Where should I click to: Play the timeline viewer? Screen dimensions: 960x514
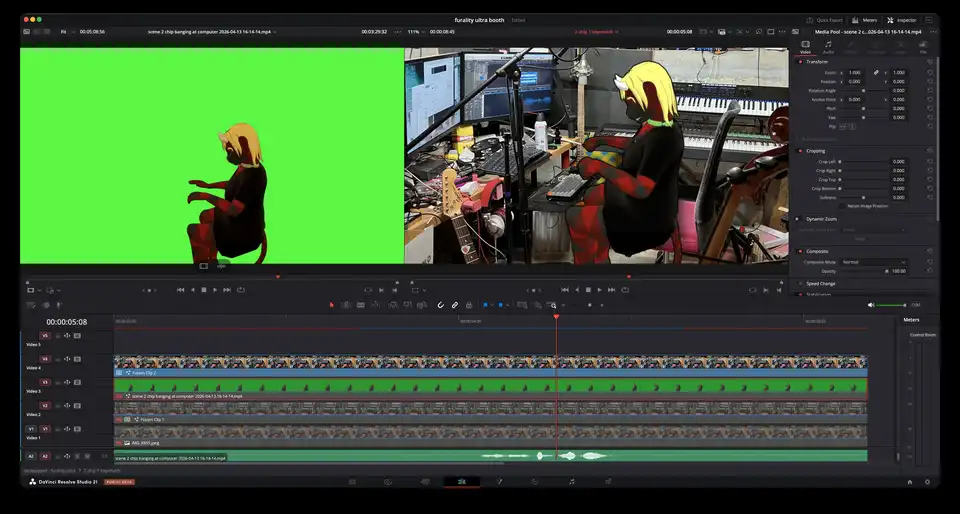click(599, 290)
